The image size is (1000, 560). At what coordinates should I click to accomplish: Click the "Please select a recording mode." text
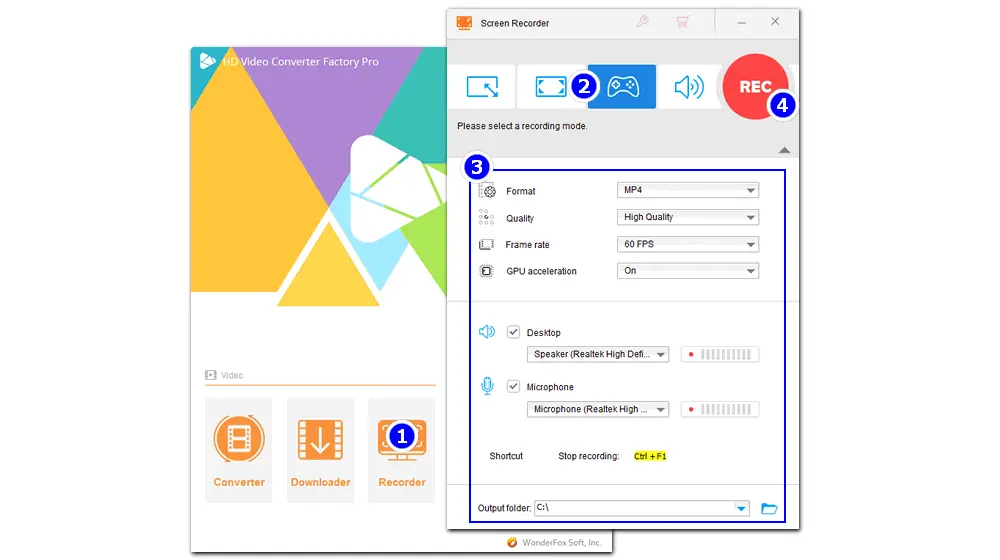[x=522, y=126]
